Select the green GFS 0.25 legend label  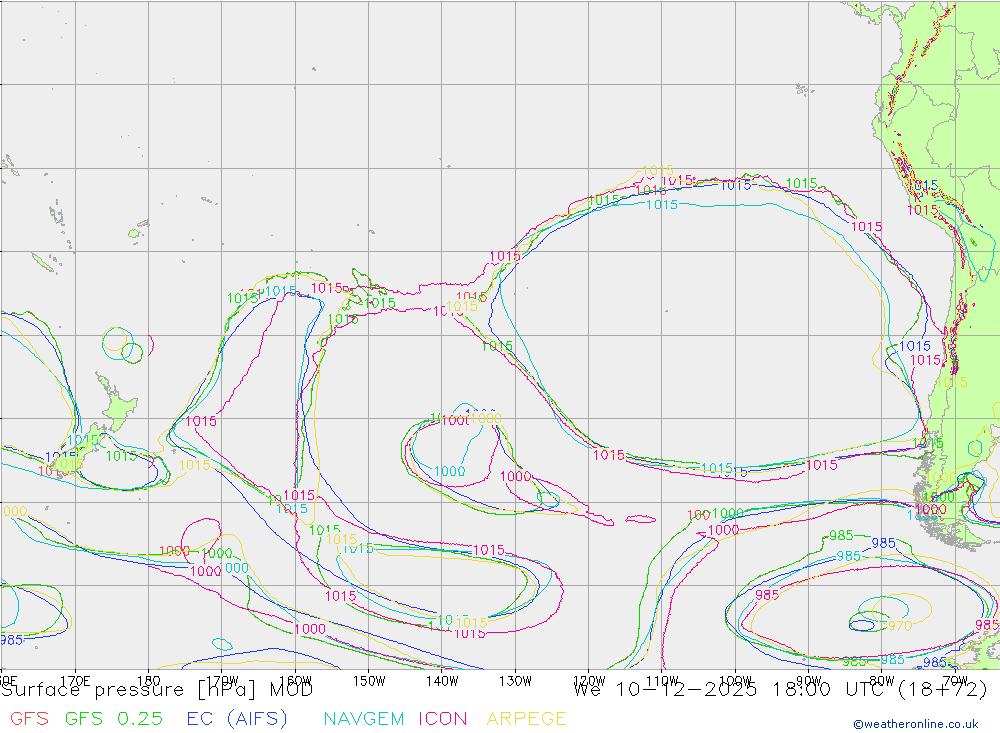pyautogui.click(x=114, y=718)
